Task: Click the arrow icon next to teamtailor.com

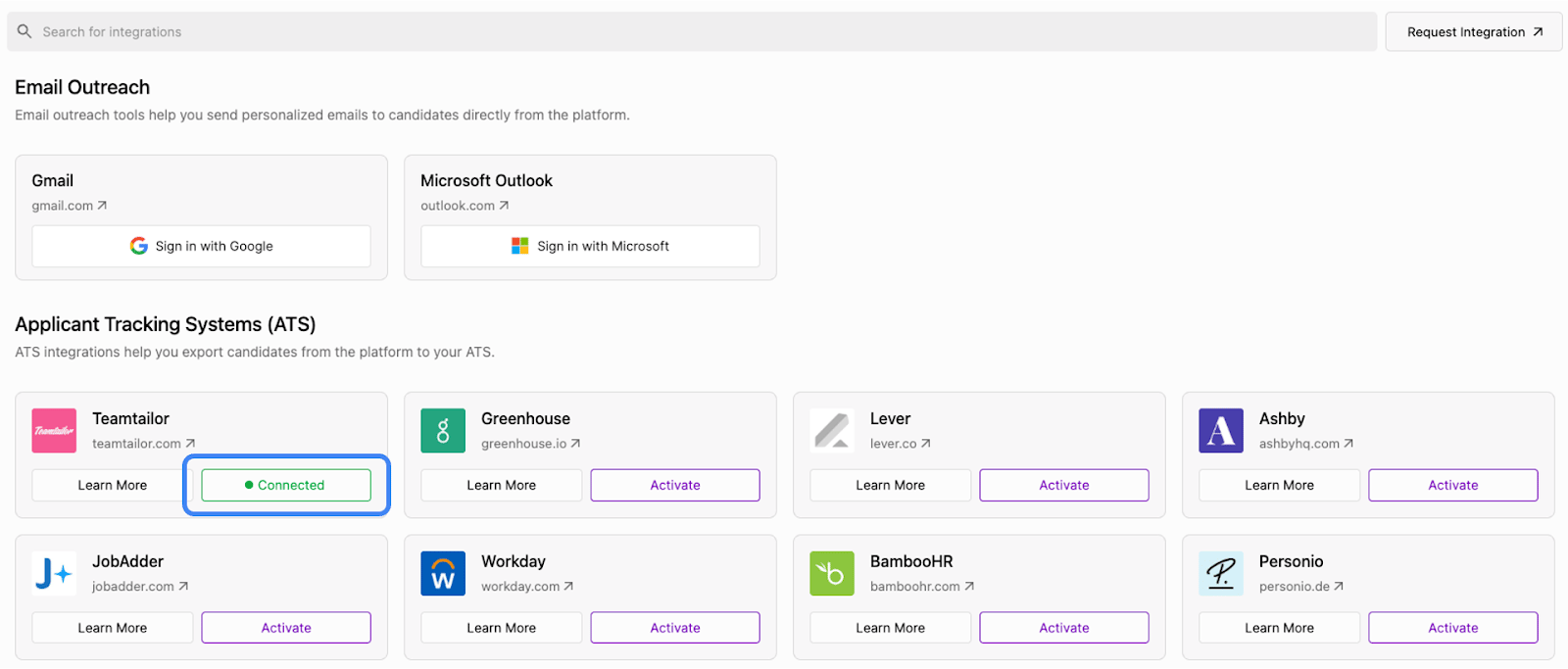Action: [190, 444]
